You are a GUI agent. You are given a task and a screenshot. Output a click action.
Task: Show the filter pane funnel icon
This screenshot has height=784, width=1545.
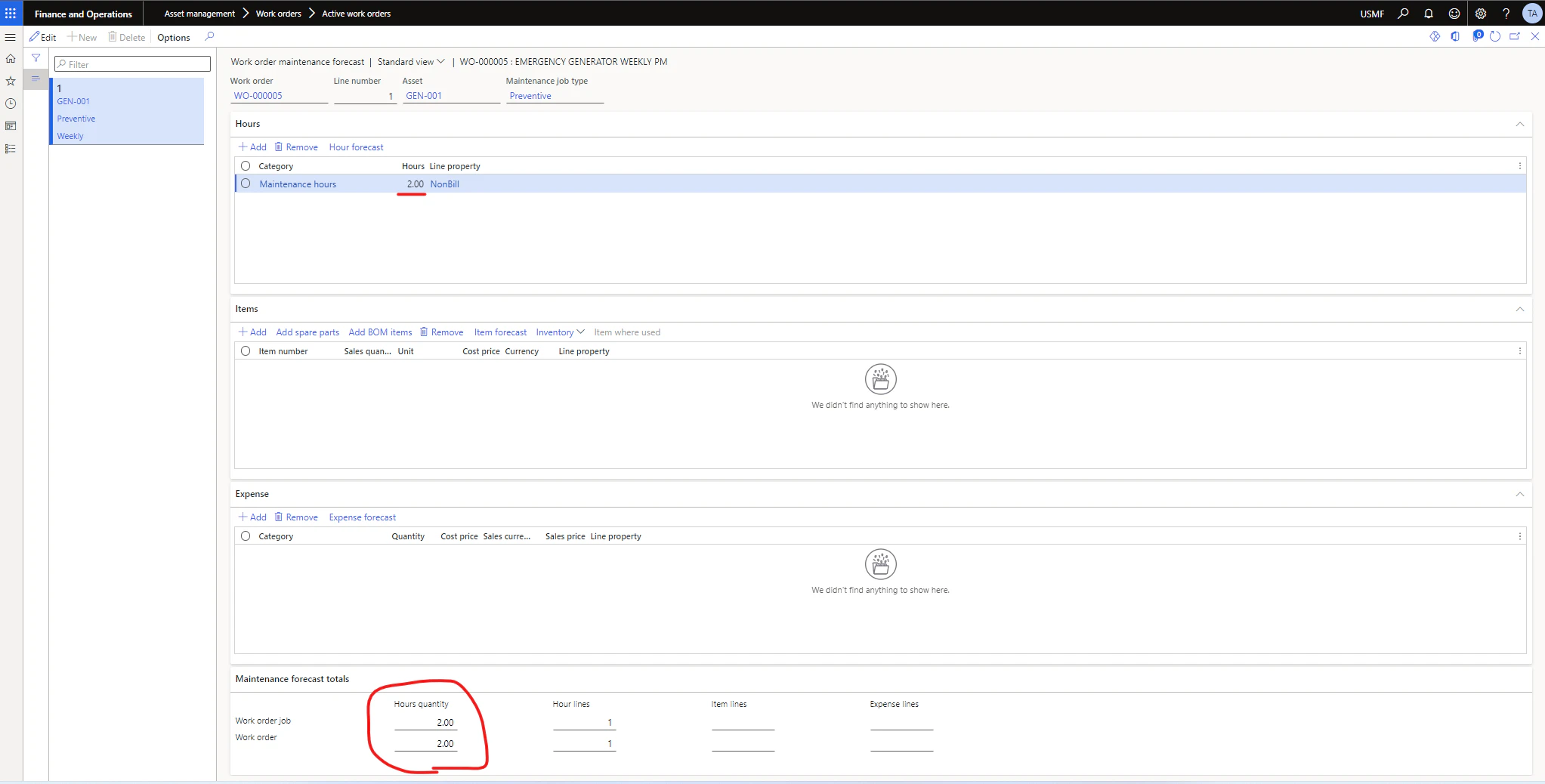[36, 58]
